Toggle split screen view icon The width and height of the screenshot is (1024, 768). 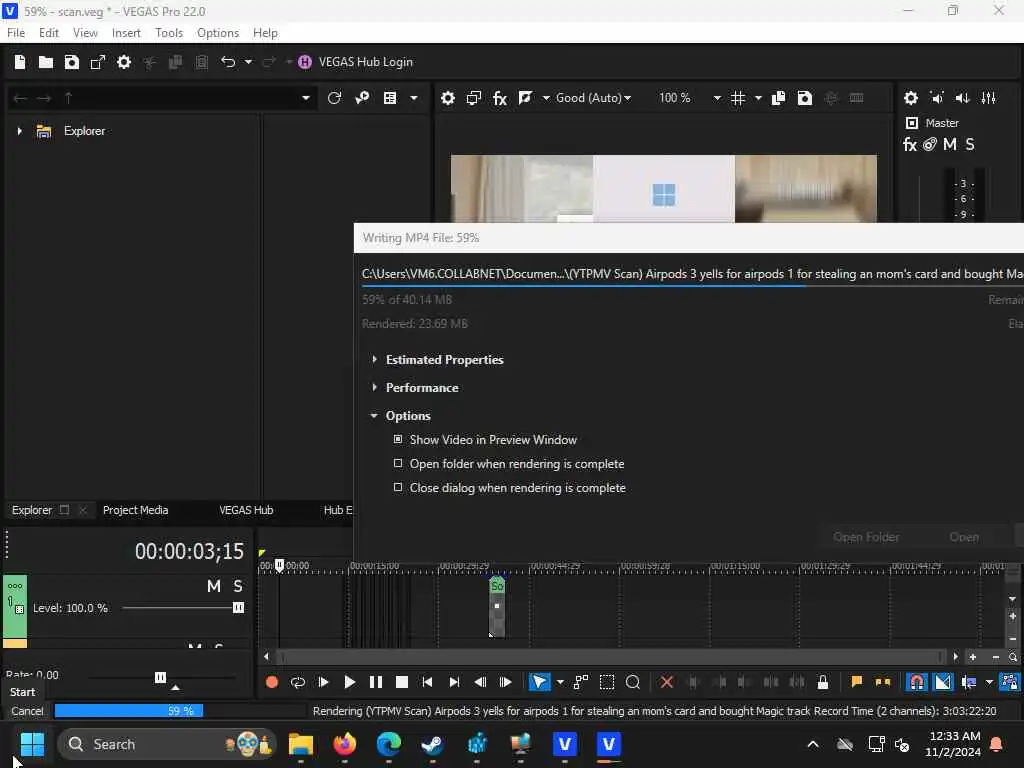pos(524,98)
